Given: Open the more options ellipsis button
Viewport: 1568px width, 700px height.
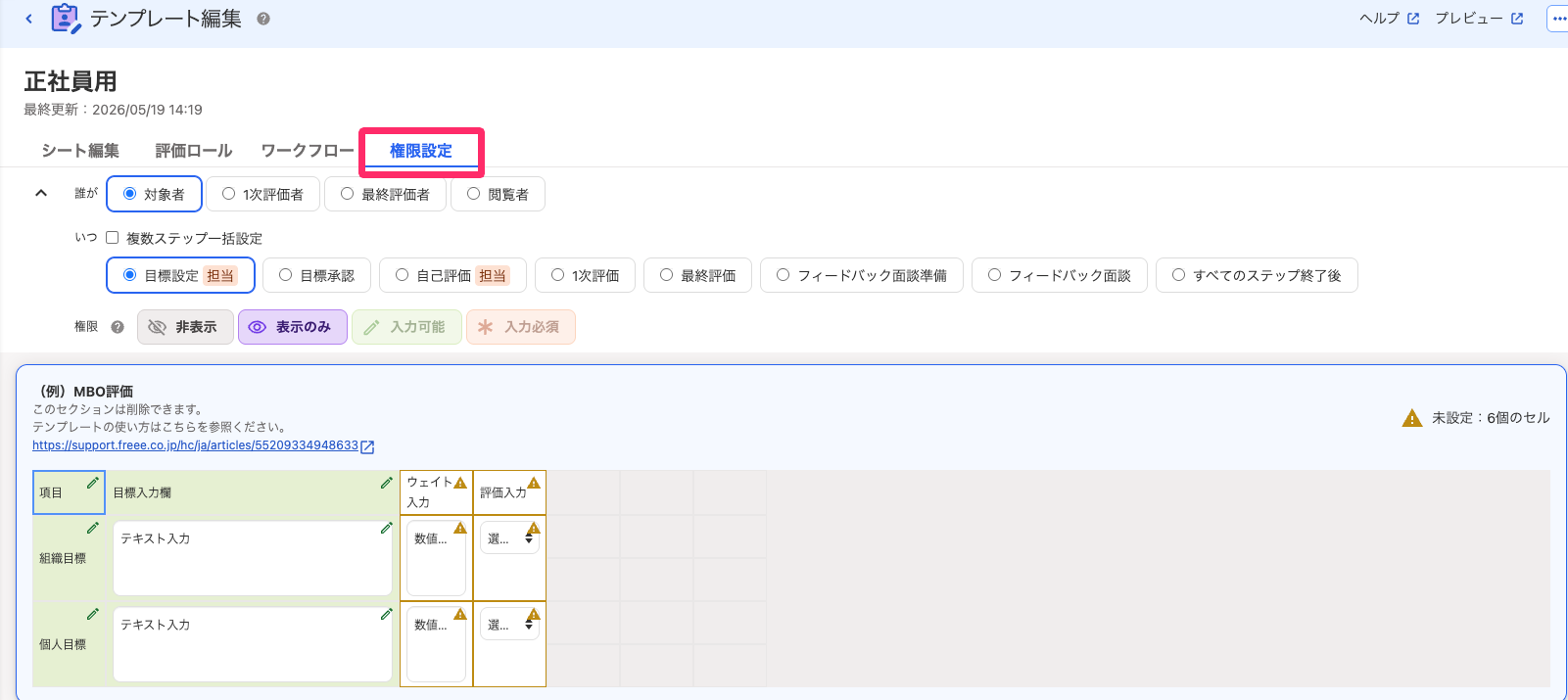Looking at the screenshot, I should click(1558, 19).
